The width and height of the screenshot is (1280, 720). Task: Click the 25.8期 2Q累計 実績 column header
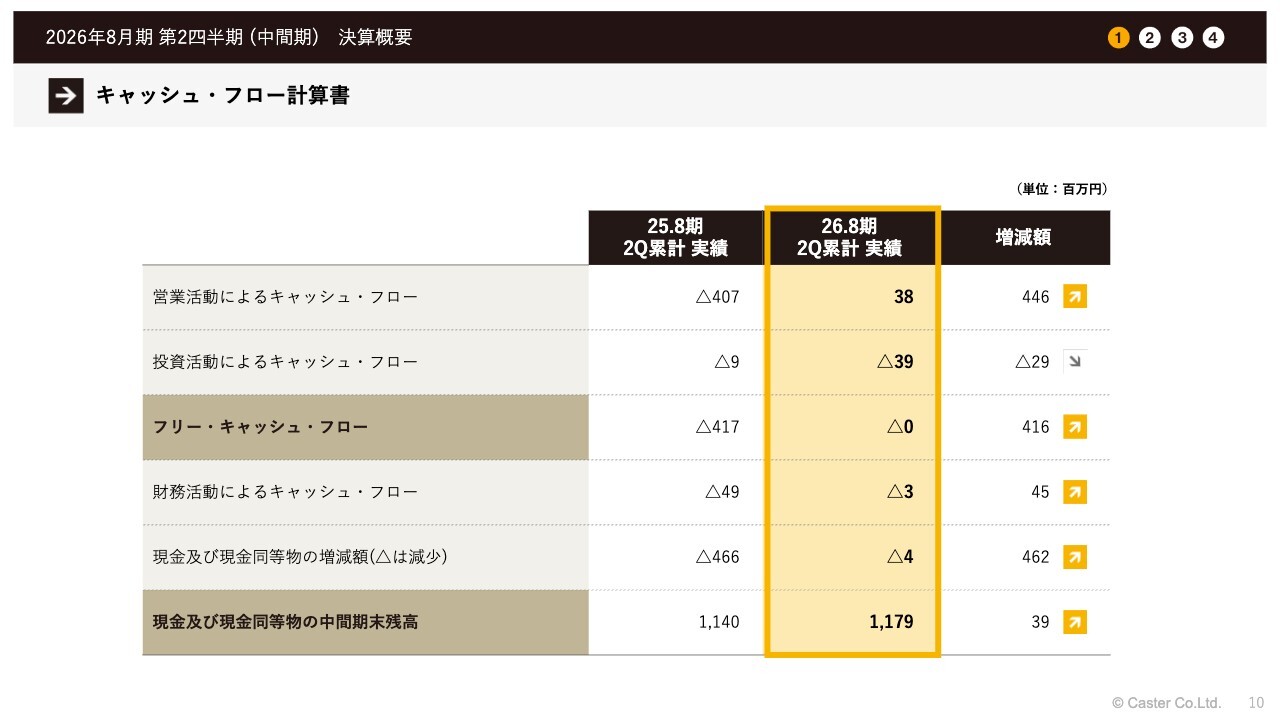(x=675, y=238)
